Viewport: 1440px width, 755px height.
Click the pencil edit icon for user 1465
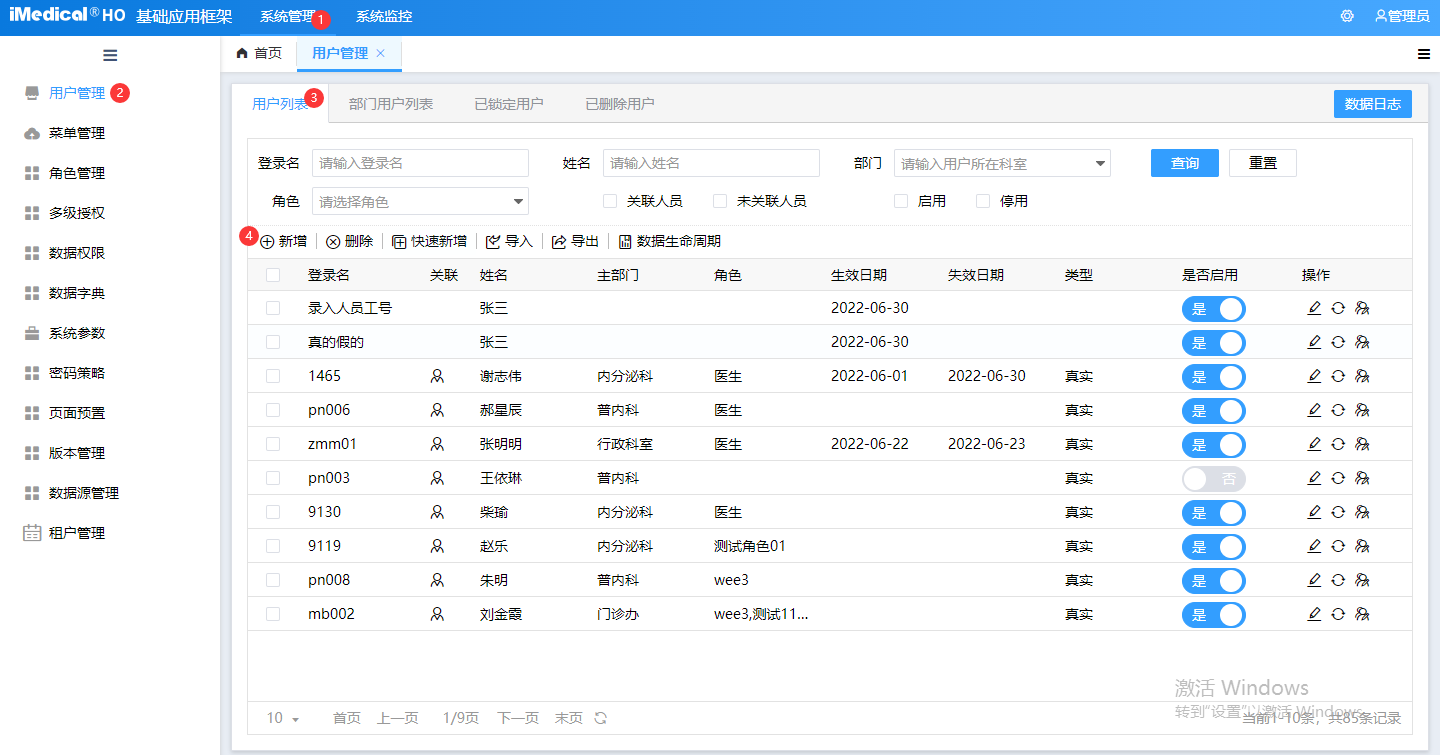(x=1314, y=376)
